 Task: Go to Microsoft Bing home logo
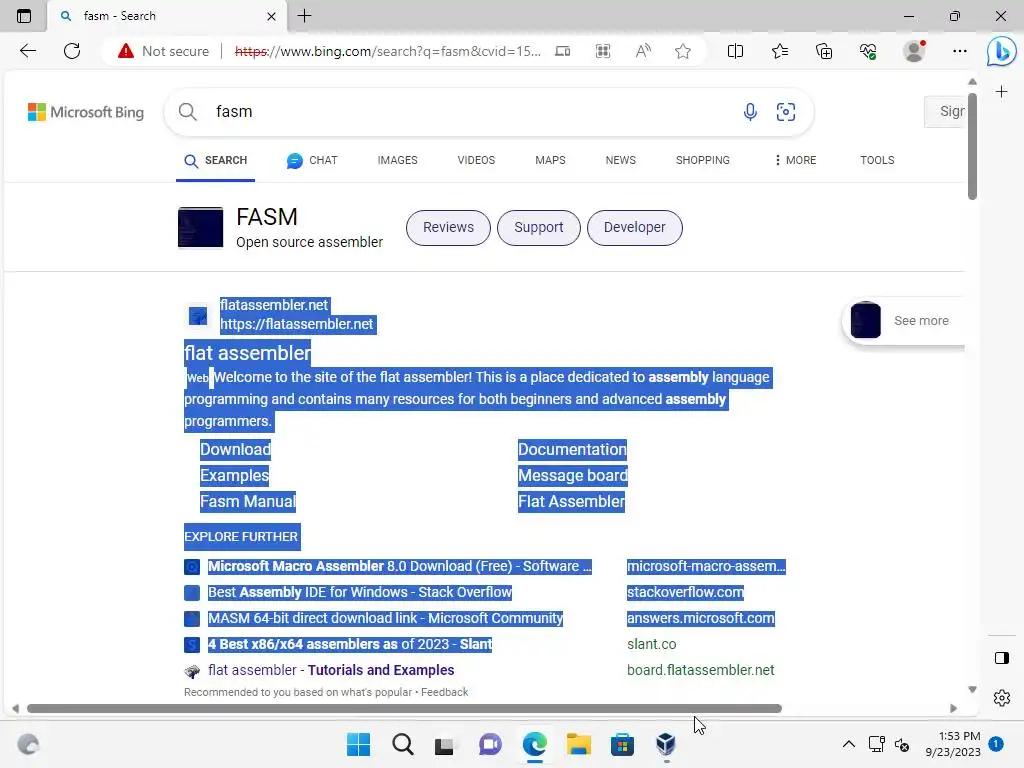(x=86, y=112)
